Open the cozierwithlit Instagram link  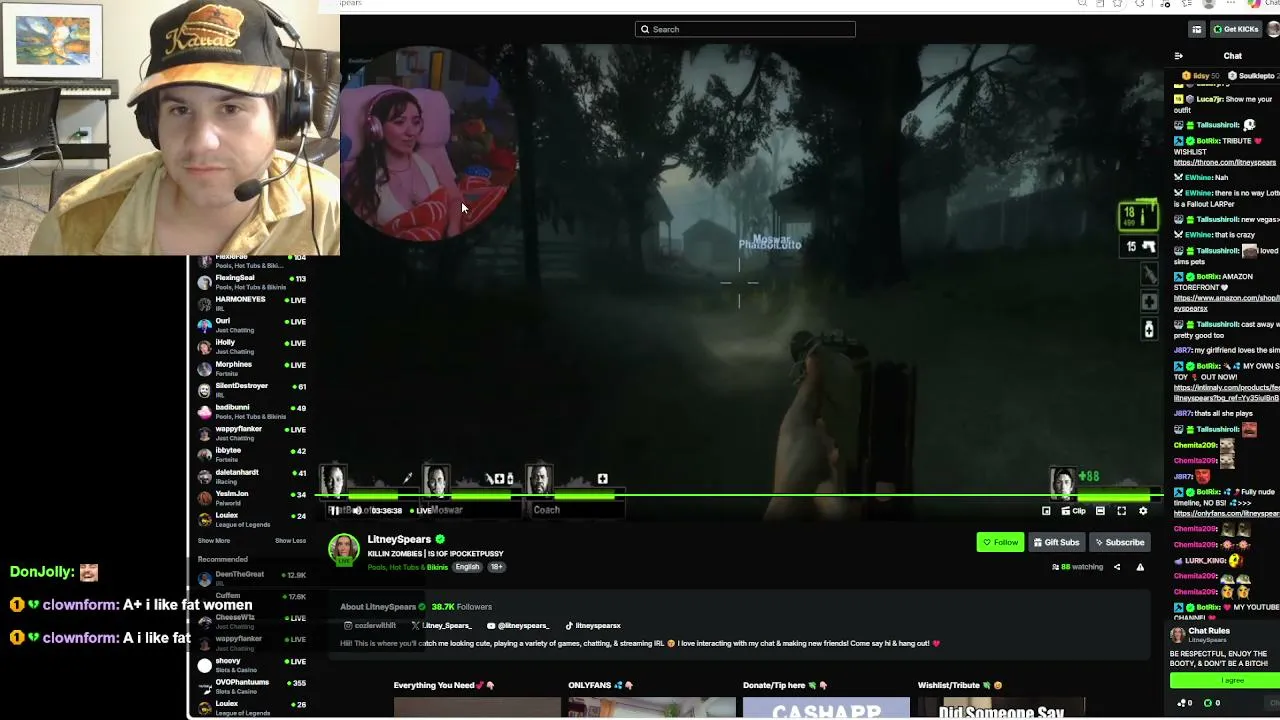pyautogui.click(x=370, y=626)
